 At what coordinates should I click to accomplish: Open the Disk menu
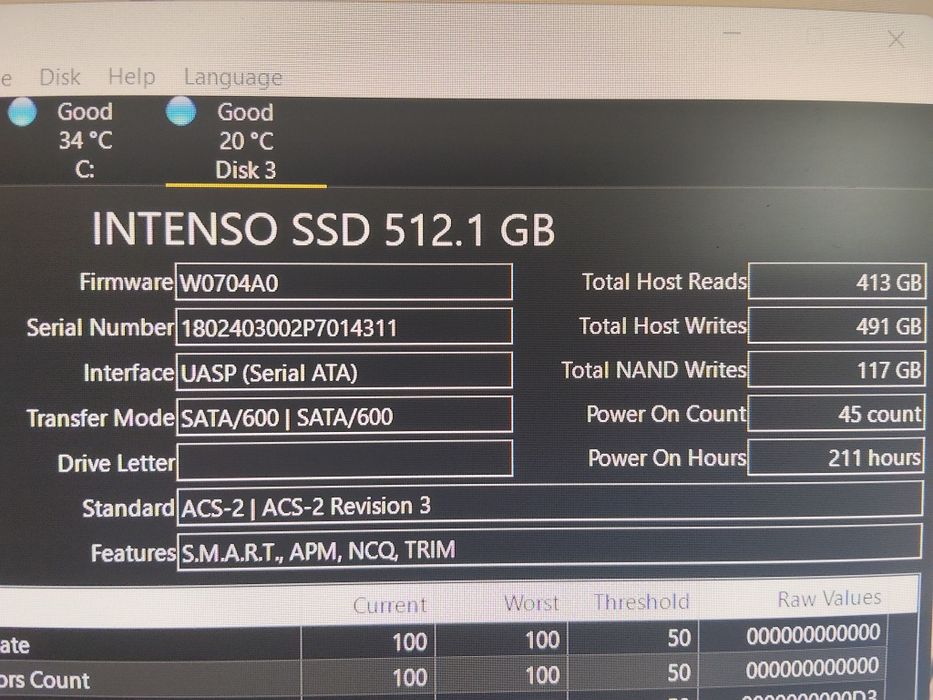tap(60, 77)
